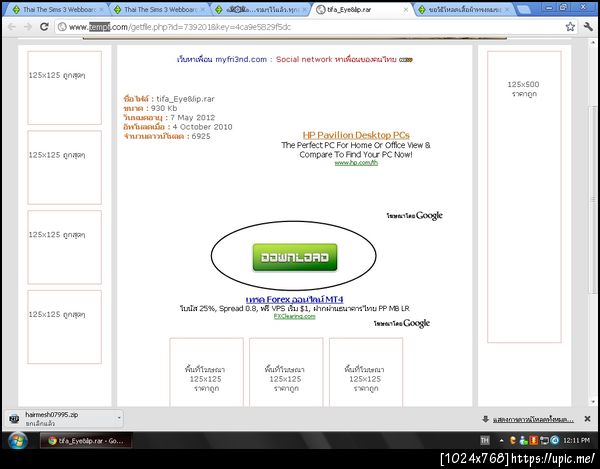
Task: Reload the page with refresh icon
Action: pyautogui.click(x=44, y=26)
